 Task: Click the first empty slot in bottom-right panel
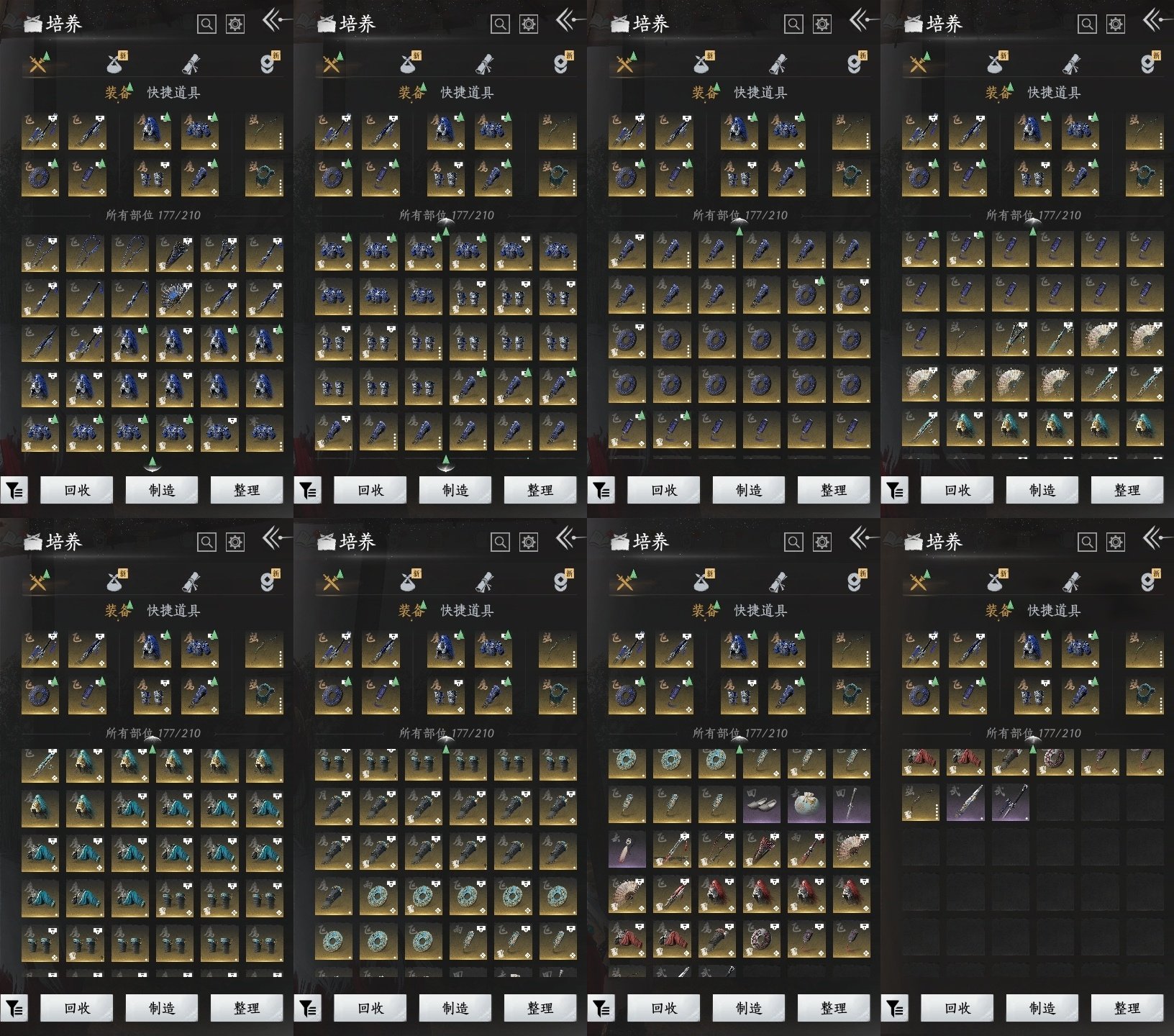coord(1055,804)
